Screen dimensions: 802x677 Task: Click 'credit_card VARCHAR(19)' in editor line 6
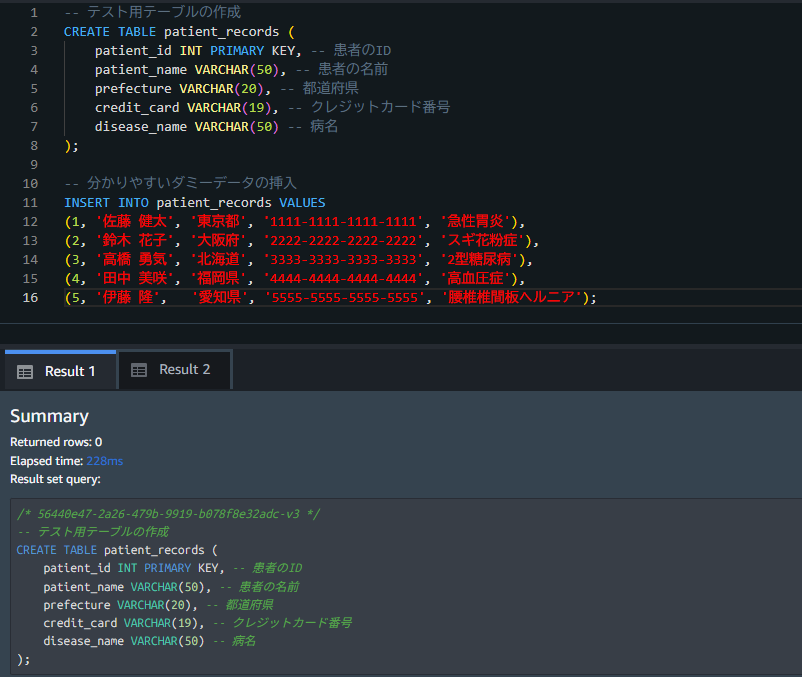pyautogui.click(x=183, y=107)
